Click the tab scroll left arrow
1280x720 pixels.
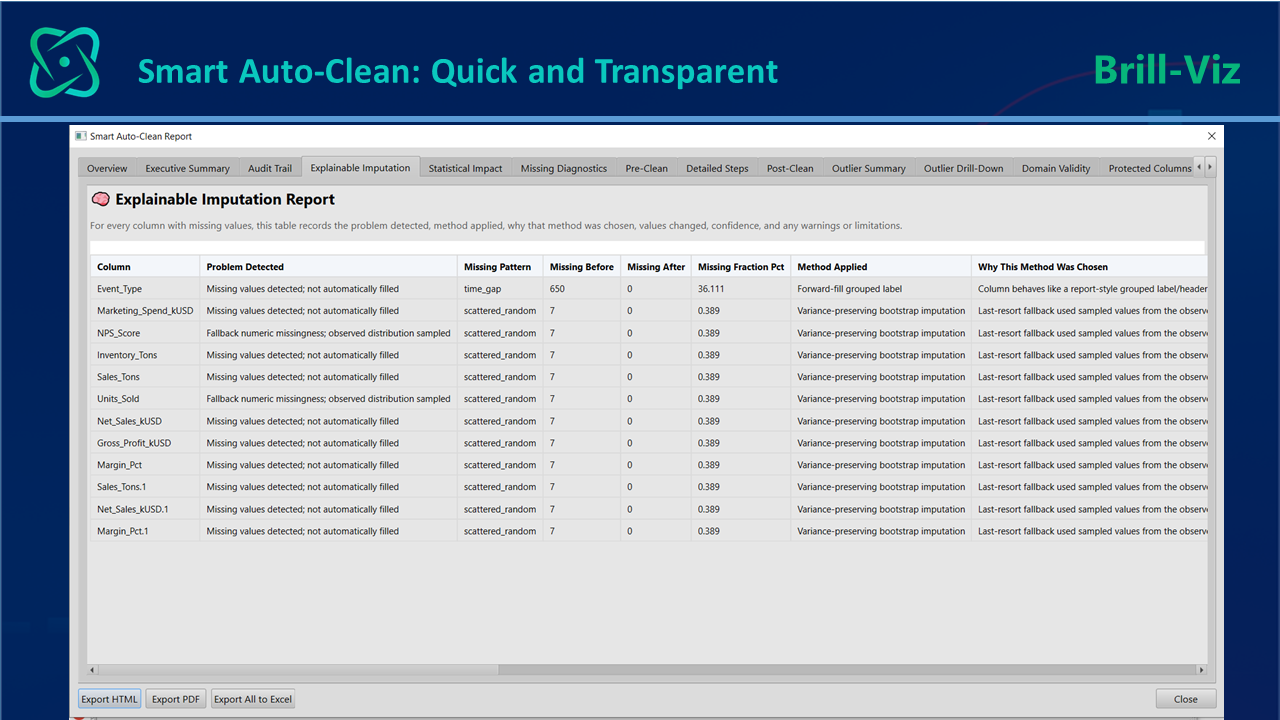point(1199,167)
